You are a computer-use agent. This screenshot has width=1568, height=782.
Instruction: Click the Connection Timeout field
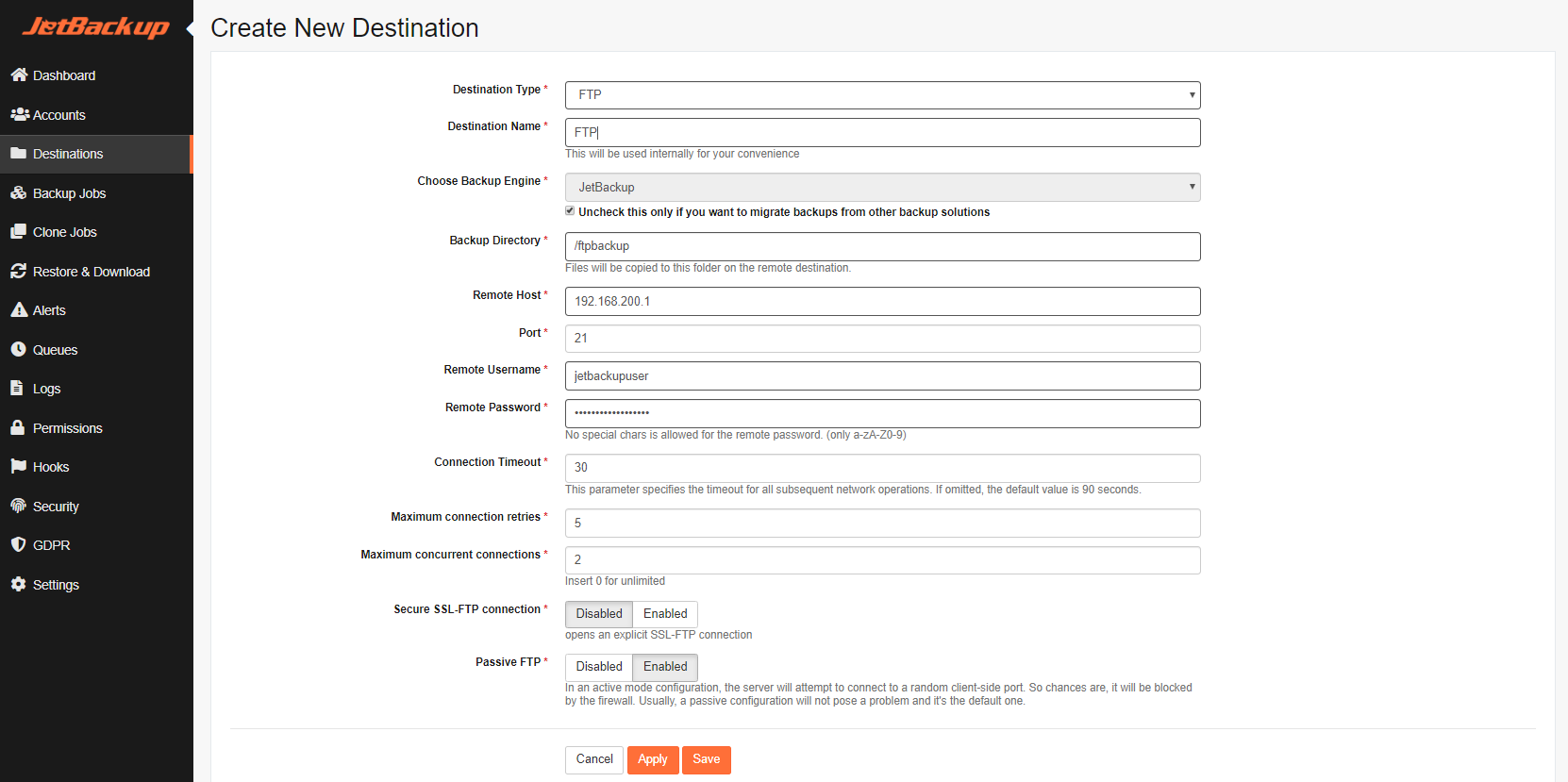(x=882, y=468)
